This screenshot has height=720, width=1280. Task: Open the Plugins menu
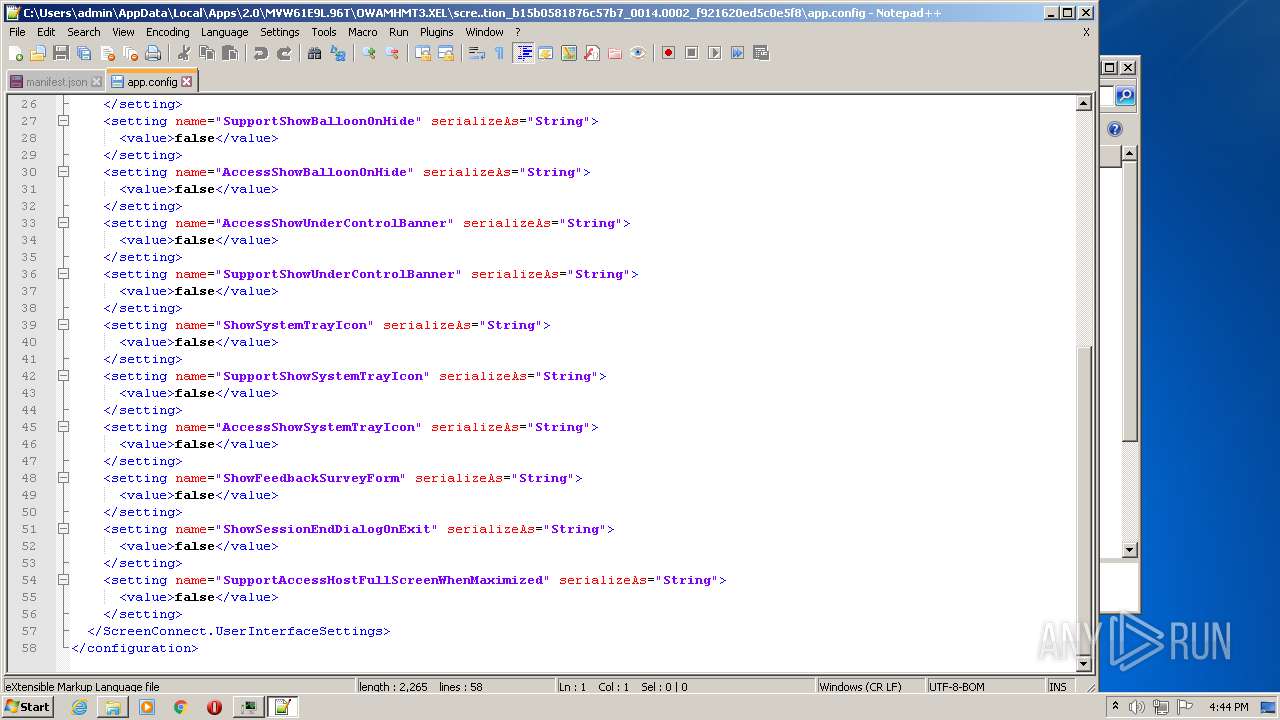click(437, 32)
